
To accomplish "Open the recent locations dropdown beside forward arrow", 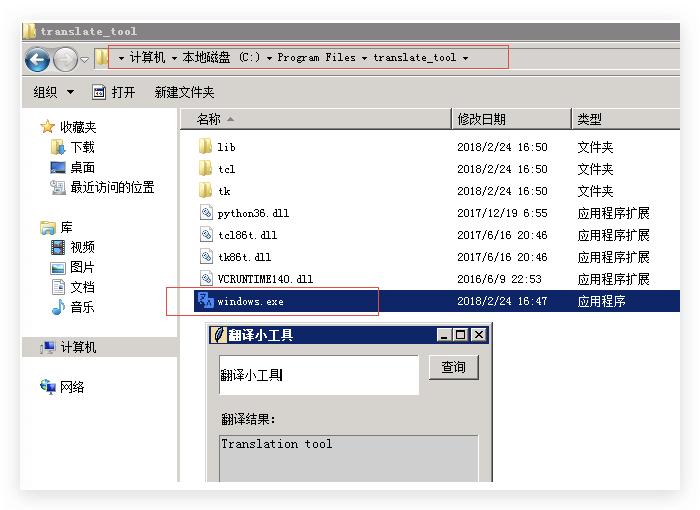I will click(85, 59).
